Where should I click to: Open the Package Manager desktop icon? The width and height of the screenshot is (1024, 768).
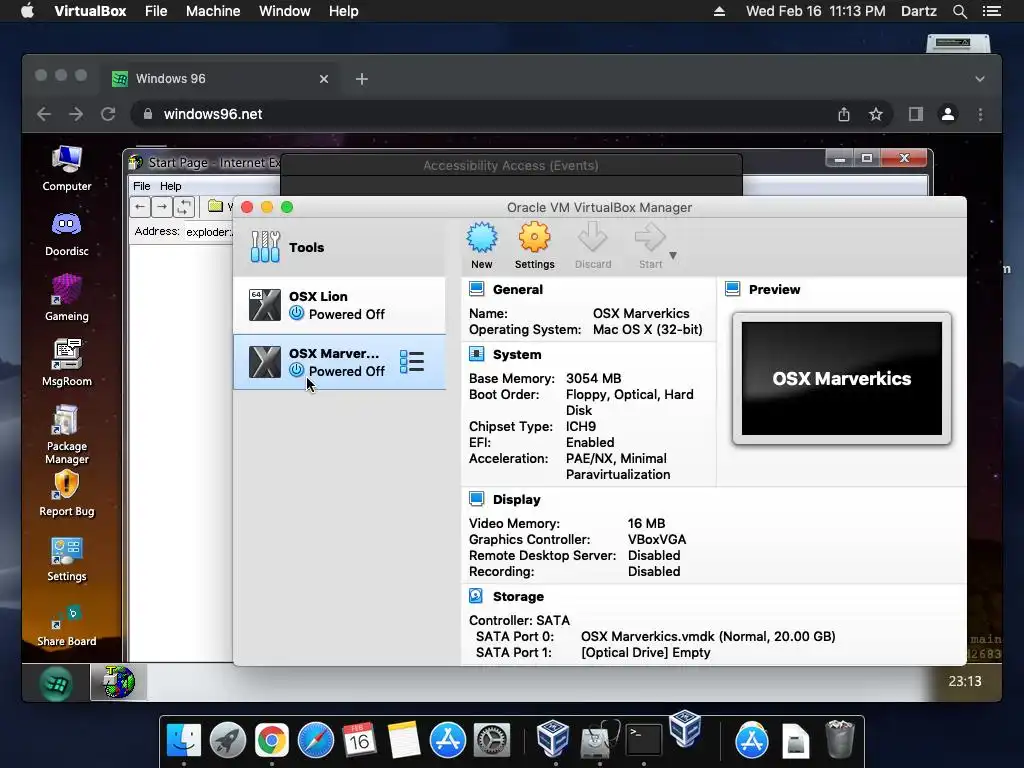point(67,434)
